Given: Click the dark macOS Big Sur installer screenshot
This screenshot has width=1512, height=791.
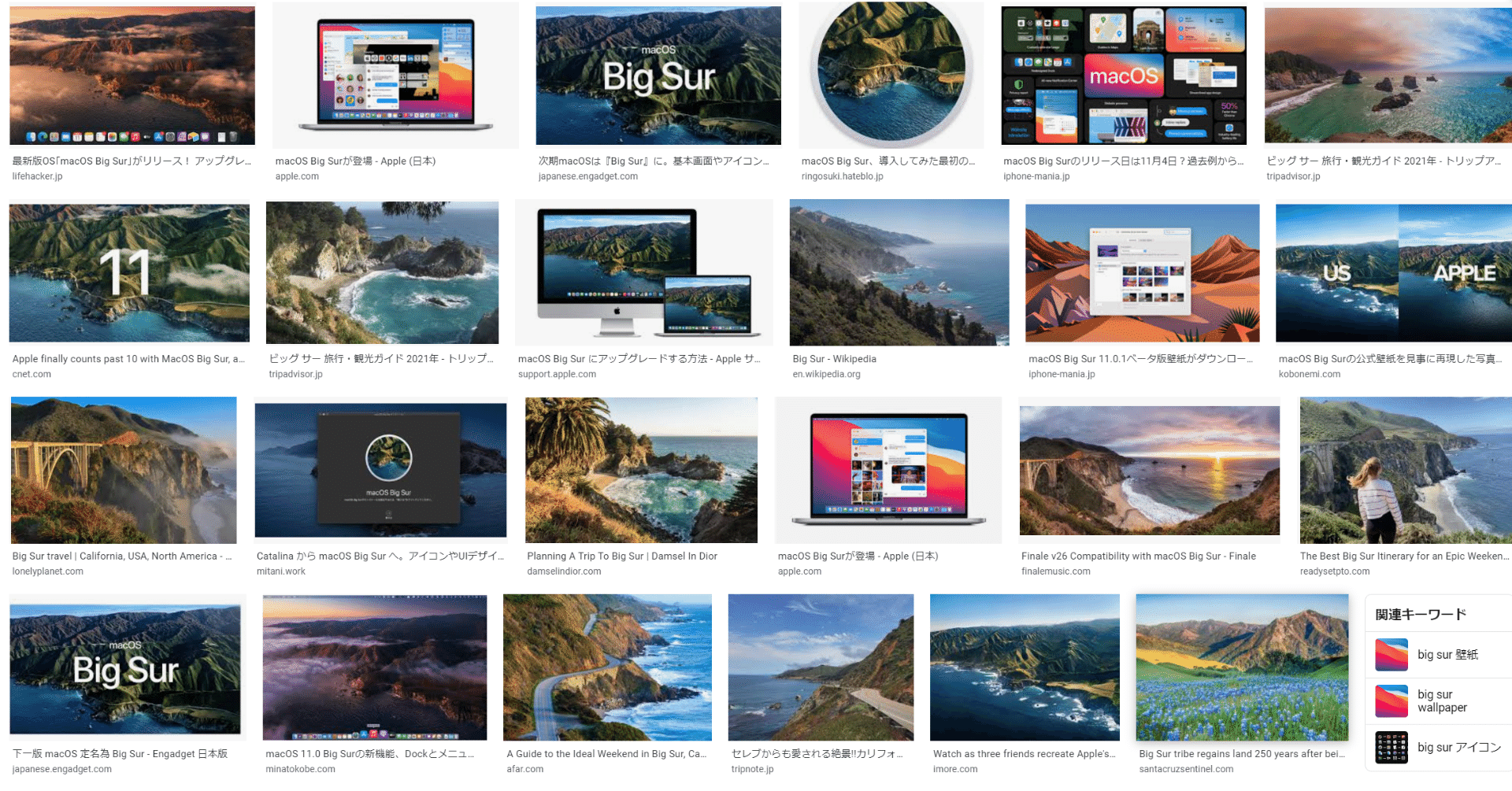Looking at the screenshot, I should click(x=380, y=470).
